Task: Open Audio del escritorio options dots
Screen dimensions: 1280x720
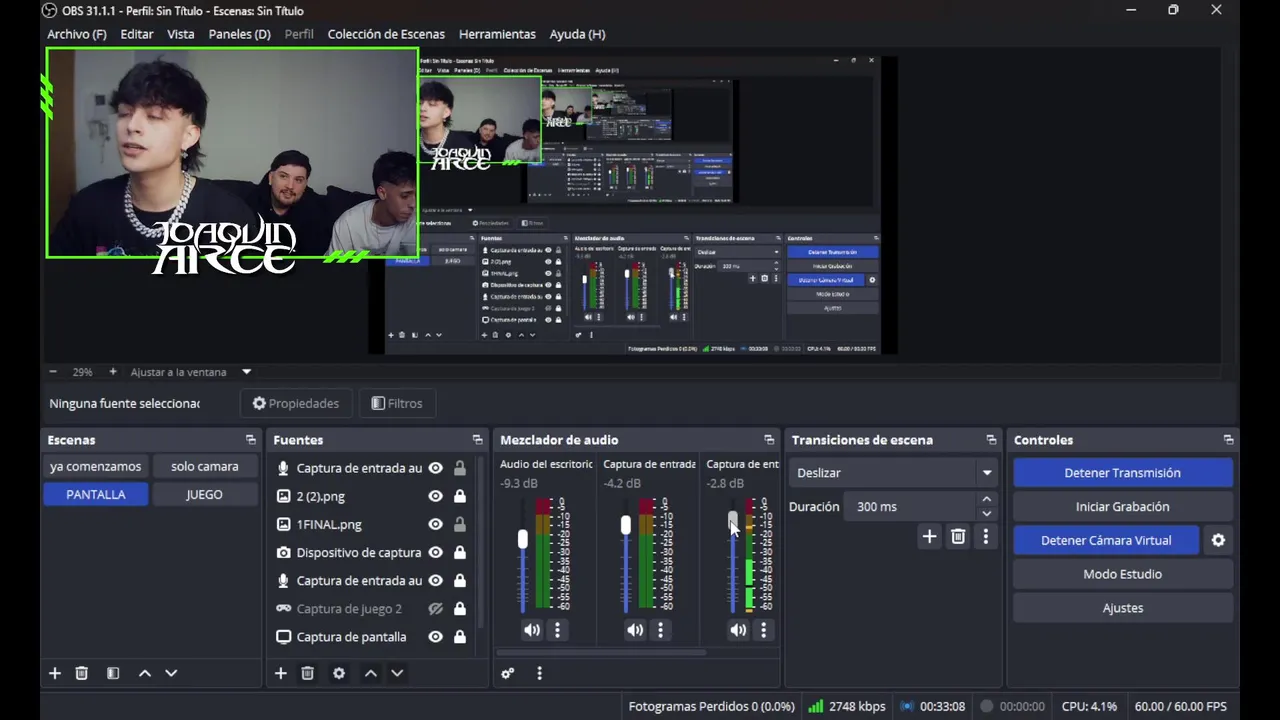Action: (x=557, y=630)
